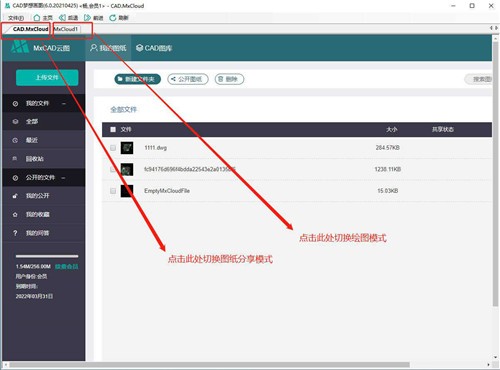Collapse the 公开的文件 sidebar section
This screenshot has height=370, width=500.
63,177
